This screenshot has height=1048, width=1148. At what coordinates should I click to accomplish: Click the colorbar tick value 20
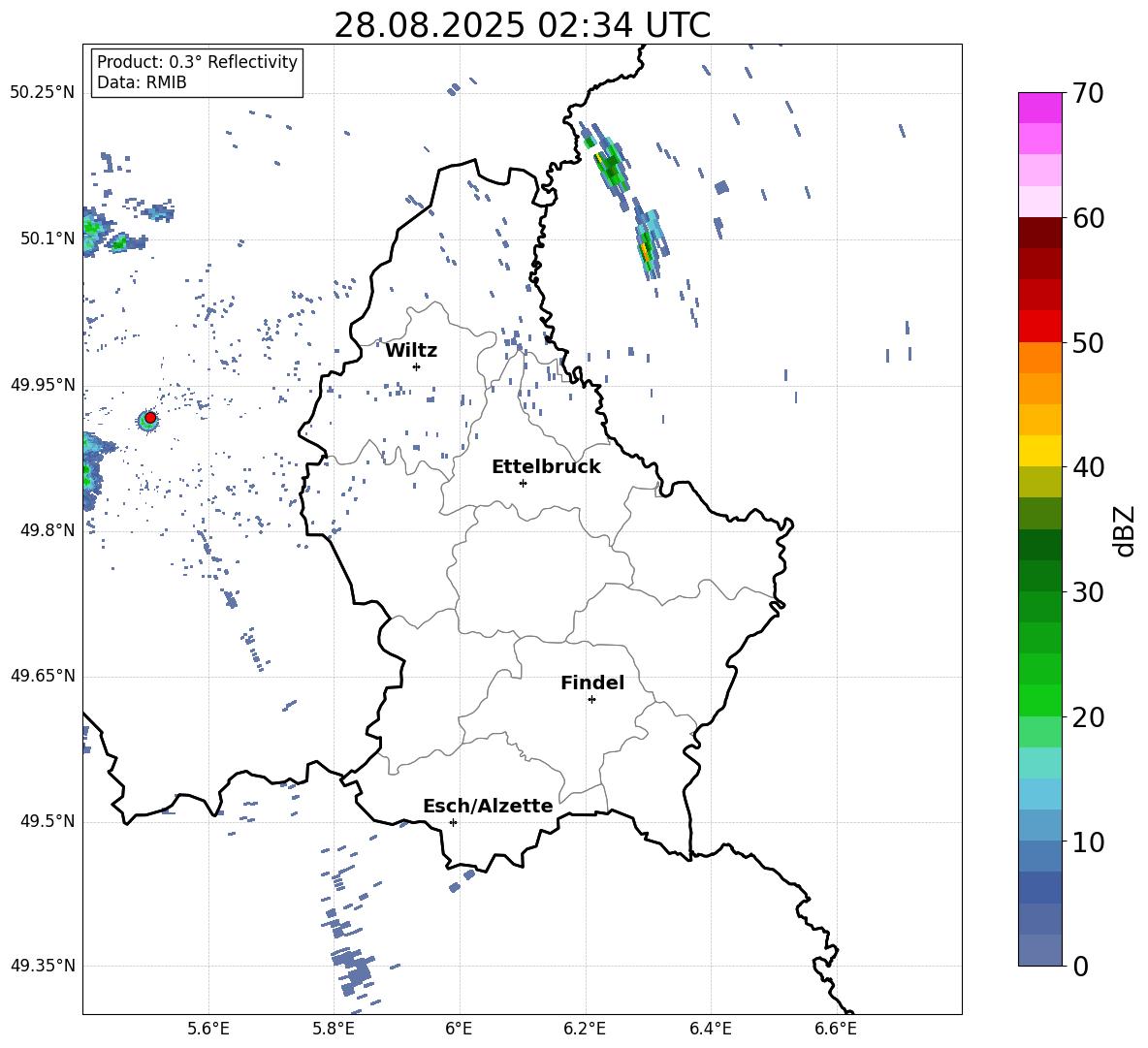1088,717
